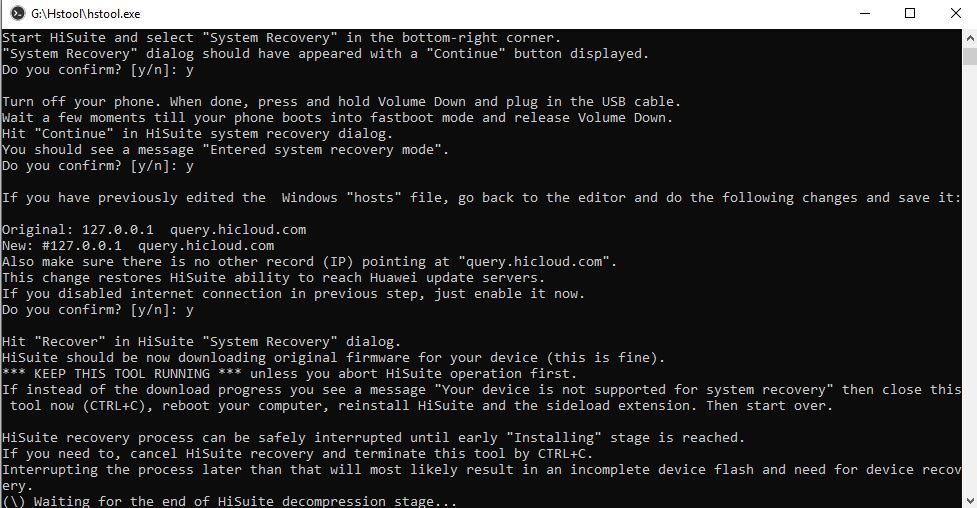The height and width of the screenshot is (508, 977).
Task: Click the spinner "(\)" on the Waiting line
Action: coord(13,501)
